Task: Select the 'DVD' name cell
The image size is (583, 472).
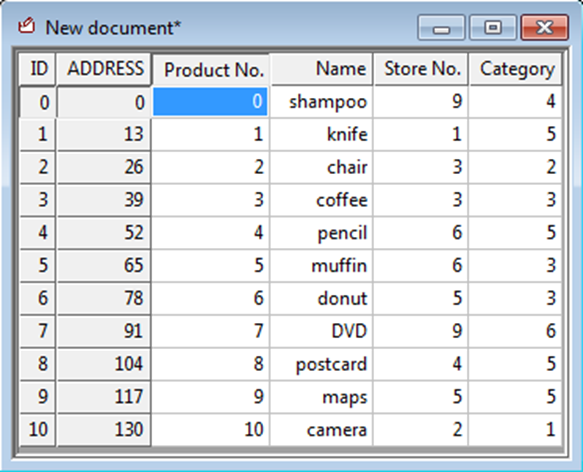Action: pos(321,331)
